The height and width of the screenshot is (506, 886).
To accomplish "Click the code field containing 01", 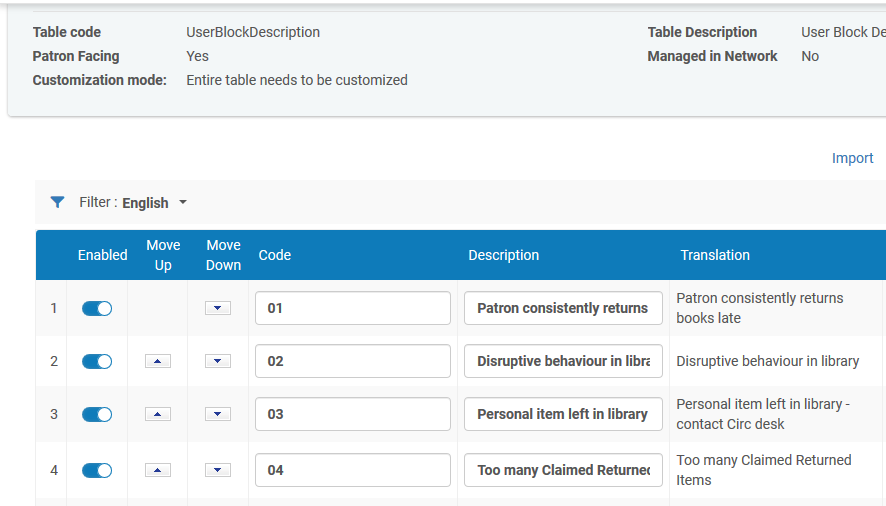I will click(352, 308).
